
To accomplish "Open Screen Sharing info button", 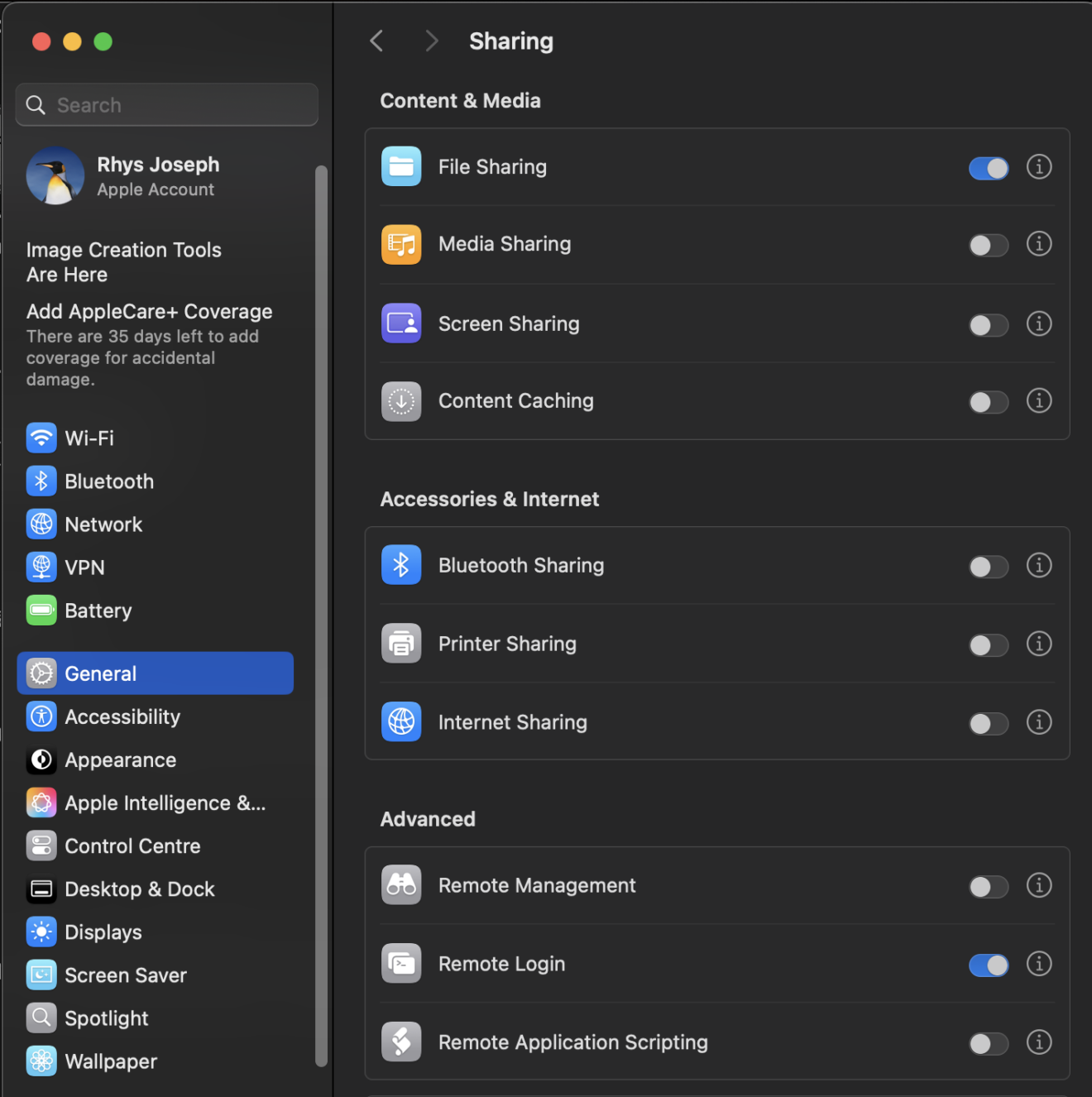I will pos(1039,323).
